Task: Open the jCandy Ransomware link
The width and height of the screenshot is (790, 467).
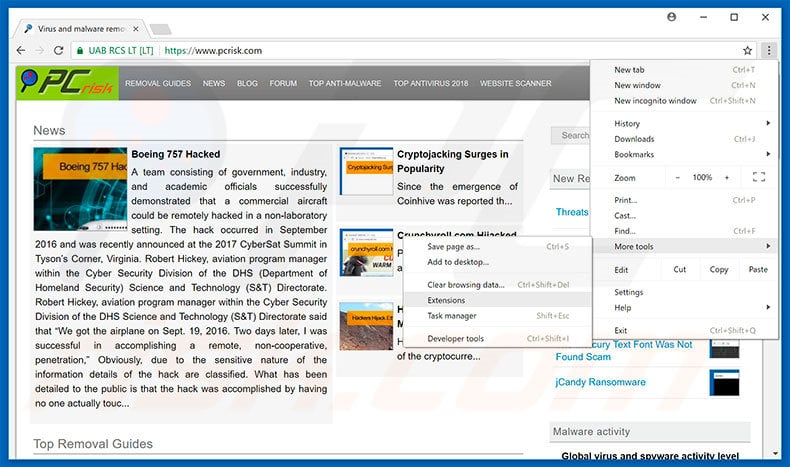Action: tap(600, 382)
